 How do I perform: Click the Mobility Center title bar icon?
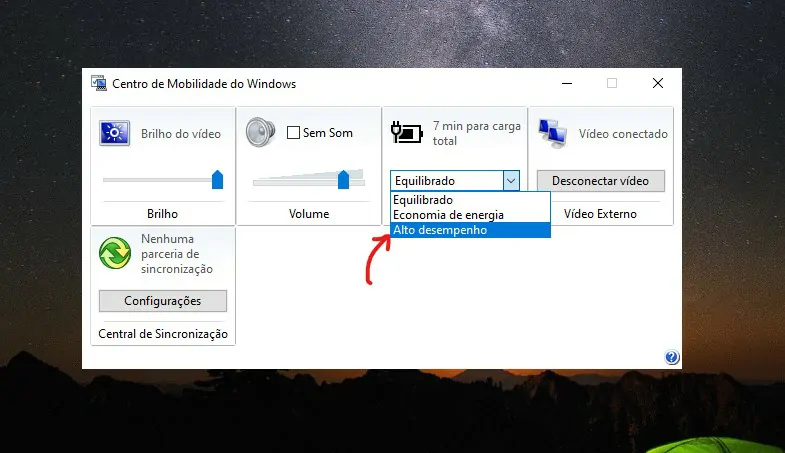click(99, 83)
